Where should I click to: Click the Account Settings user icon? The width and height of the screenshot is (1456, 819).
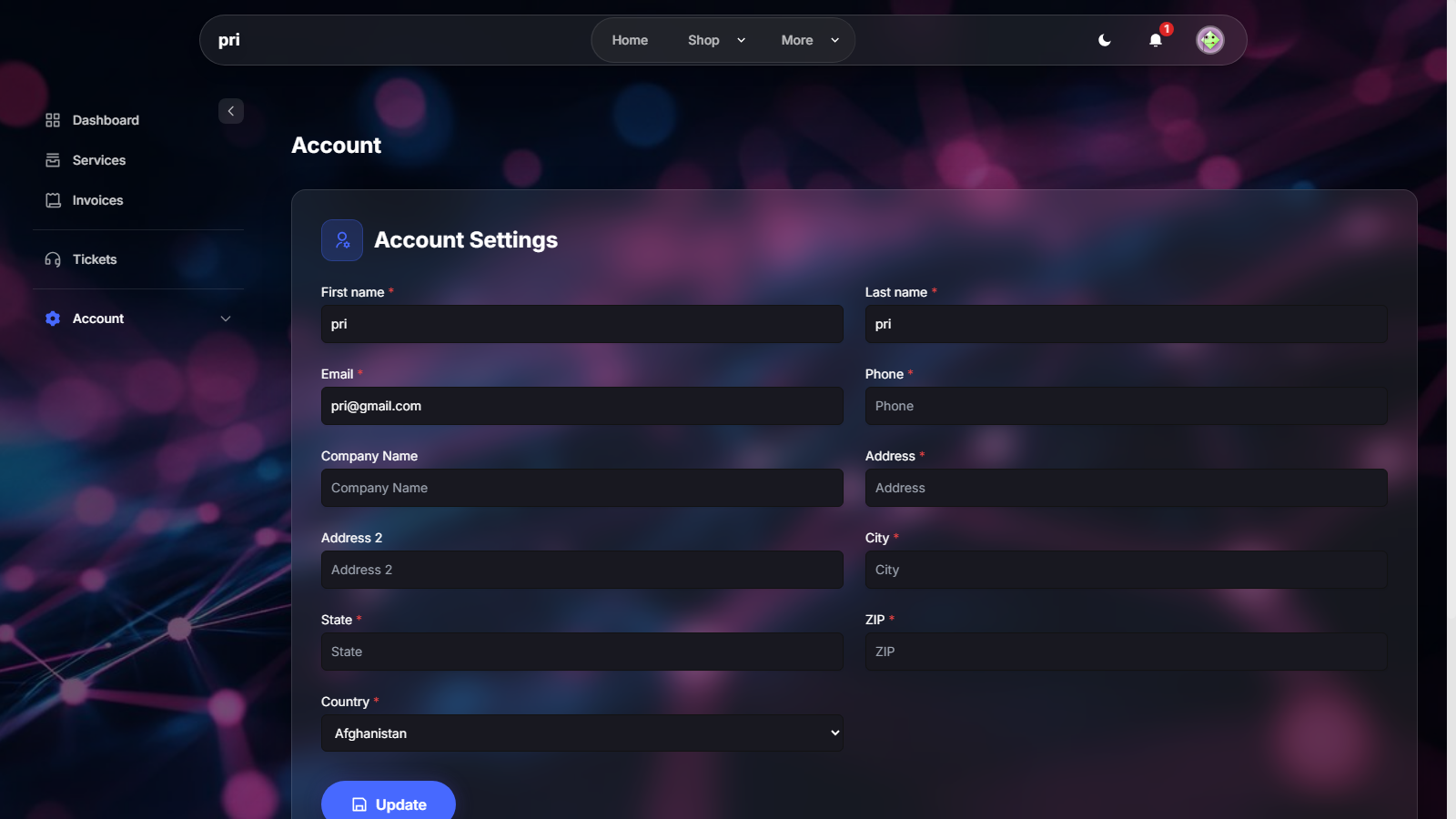pyautogui.click(x=342, y=240)
